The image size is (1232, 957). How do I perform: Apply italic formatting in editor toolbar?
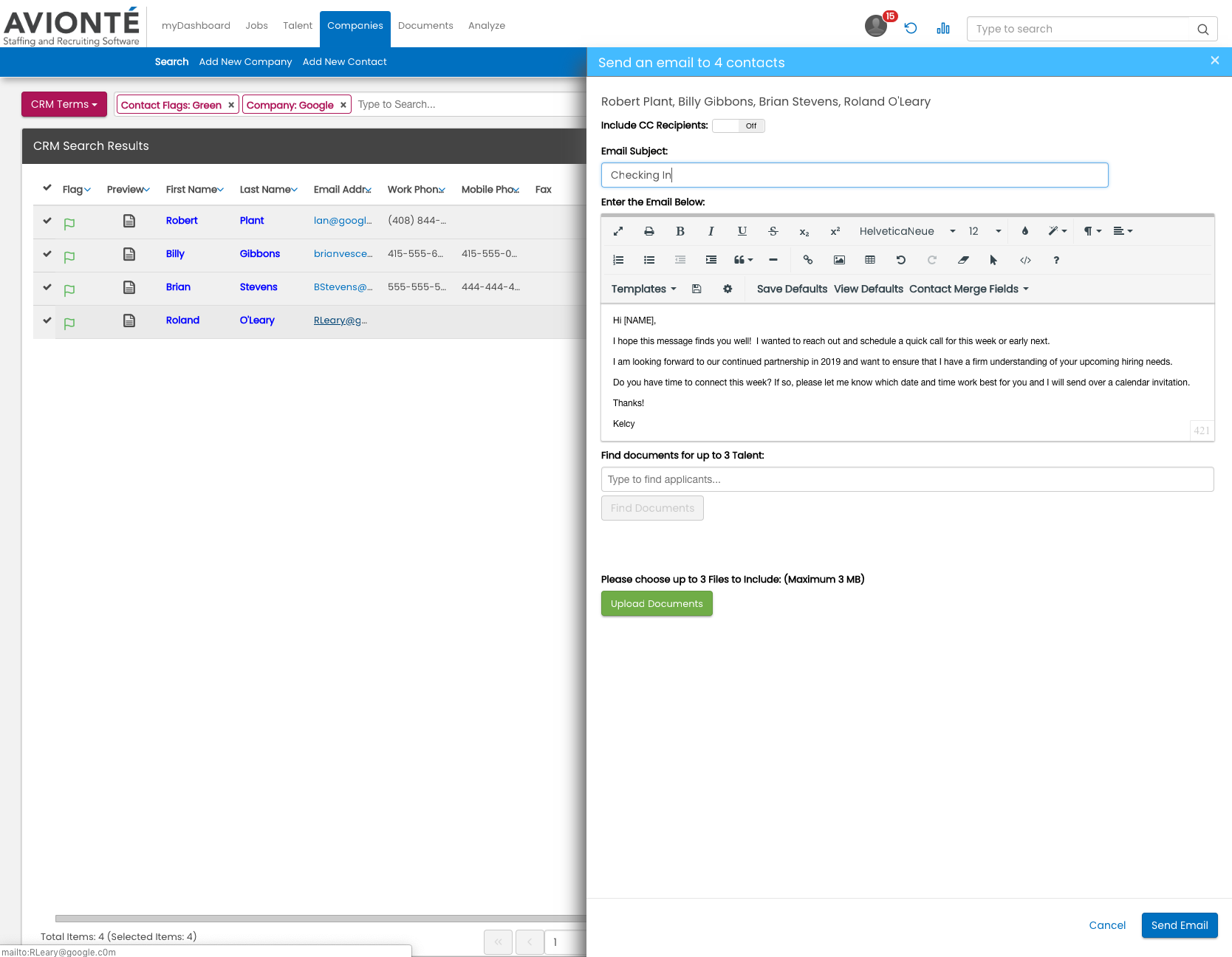coord(711,231)
